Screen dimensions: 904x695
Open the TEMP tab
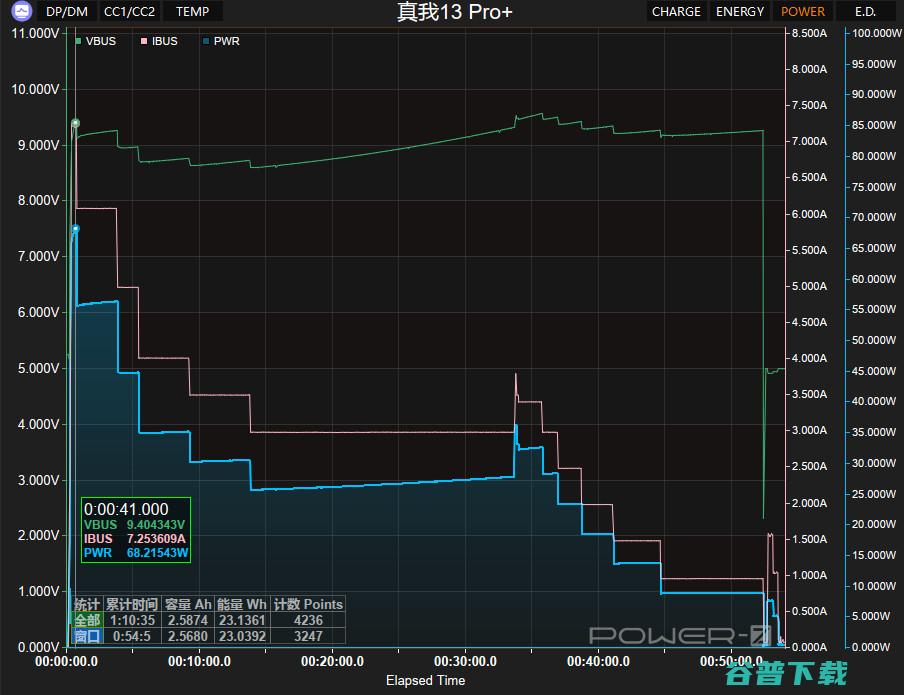pyautogui.click(x=193, y=12)
